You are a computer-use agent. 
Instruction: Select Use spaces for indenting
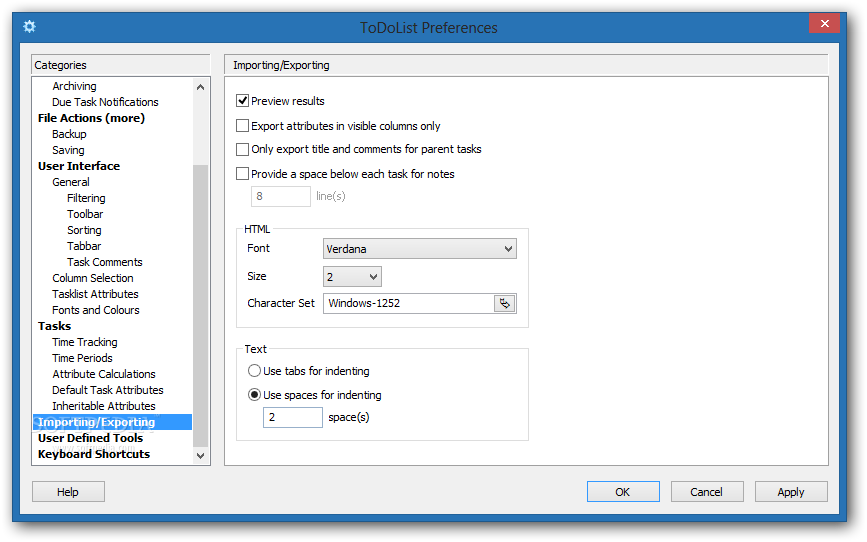[x=254, y=395]
